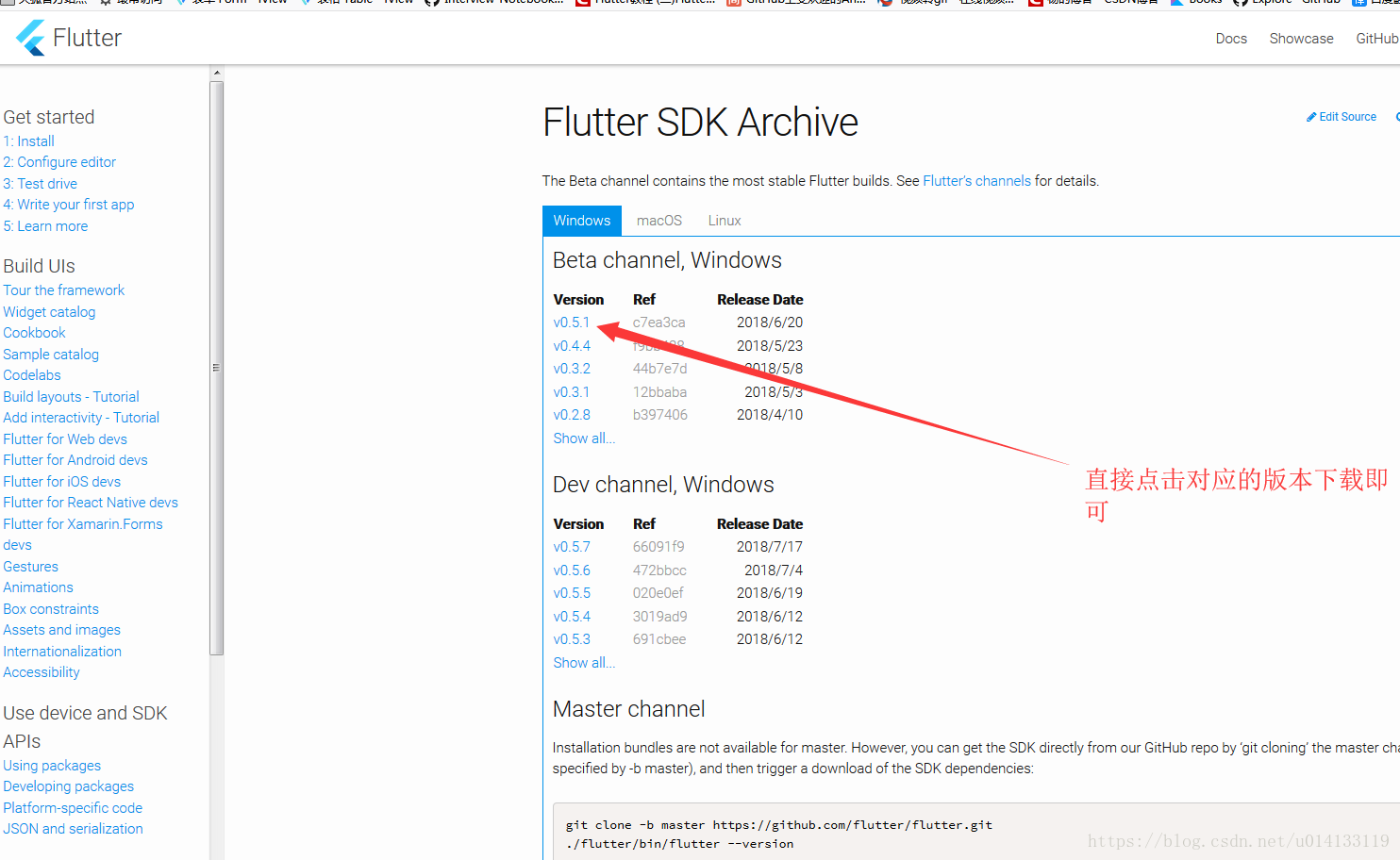Screen dimensions: 1400x860
Task: Click the sidebar scroll-up arrow
Action: [217, 73]
